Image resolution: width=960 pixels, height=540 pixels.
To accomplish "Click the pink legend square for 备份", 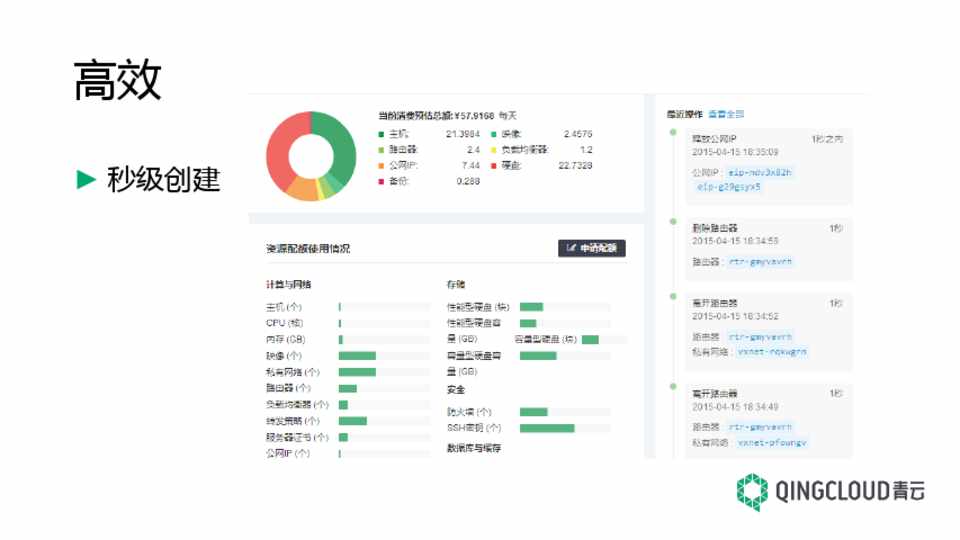I will tap(381, 181).
